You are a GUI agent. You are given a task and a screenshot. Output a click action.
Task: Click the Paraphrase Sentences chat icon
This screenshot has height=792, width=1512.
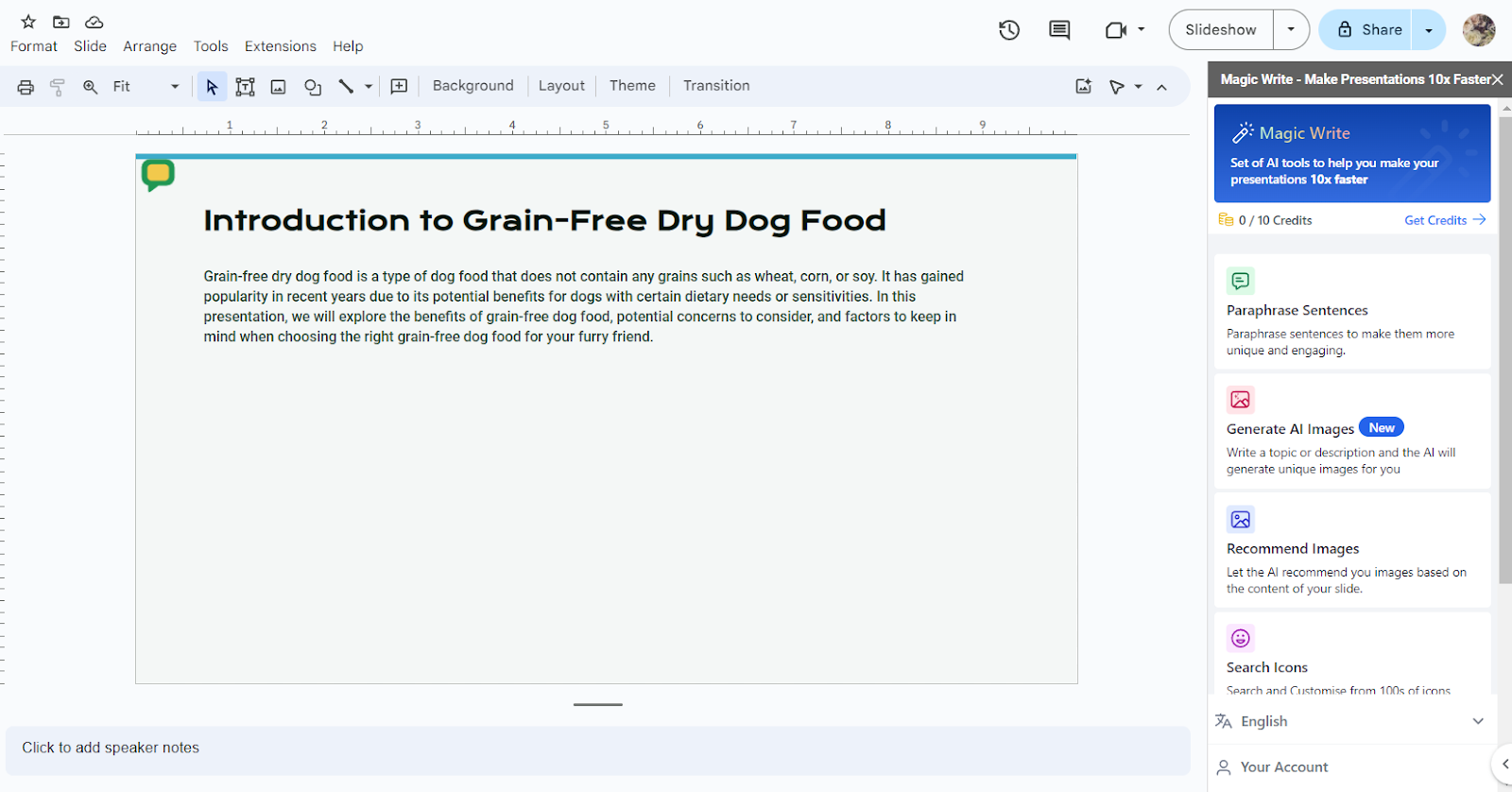pos(1241,281)
